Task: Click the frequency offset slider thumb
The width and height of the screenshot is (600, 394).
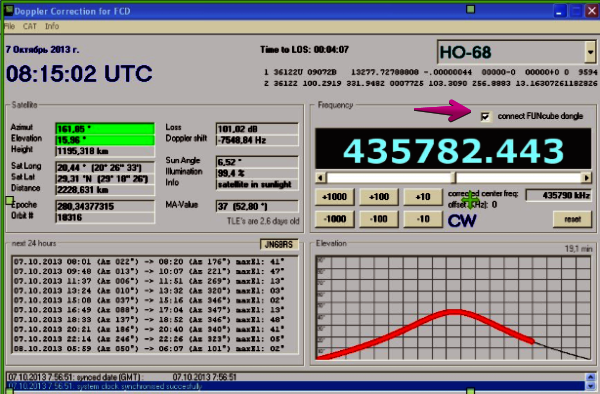Action: (x=455, y=177)
